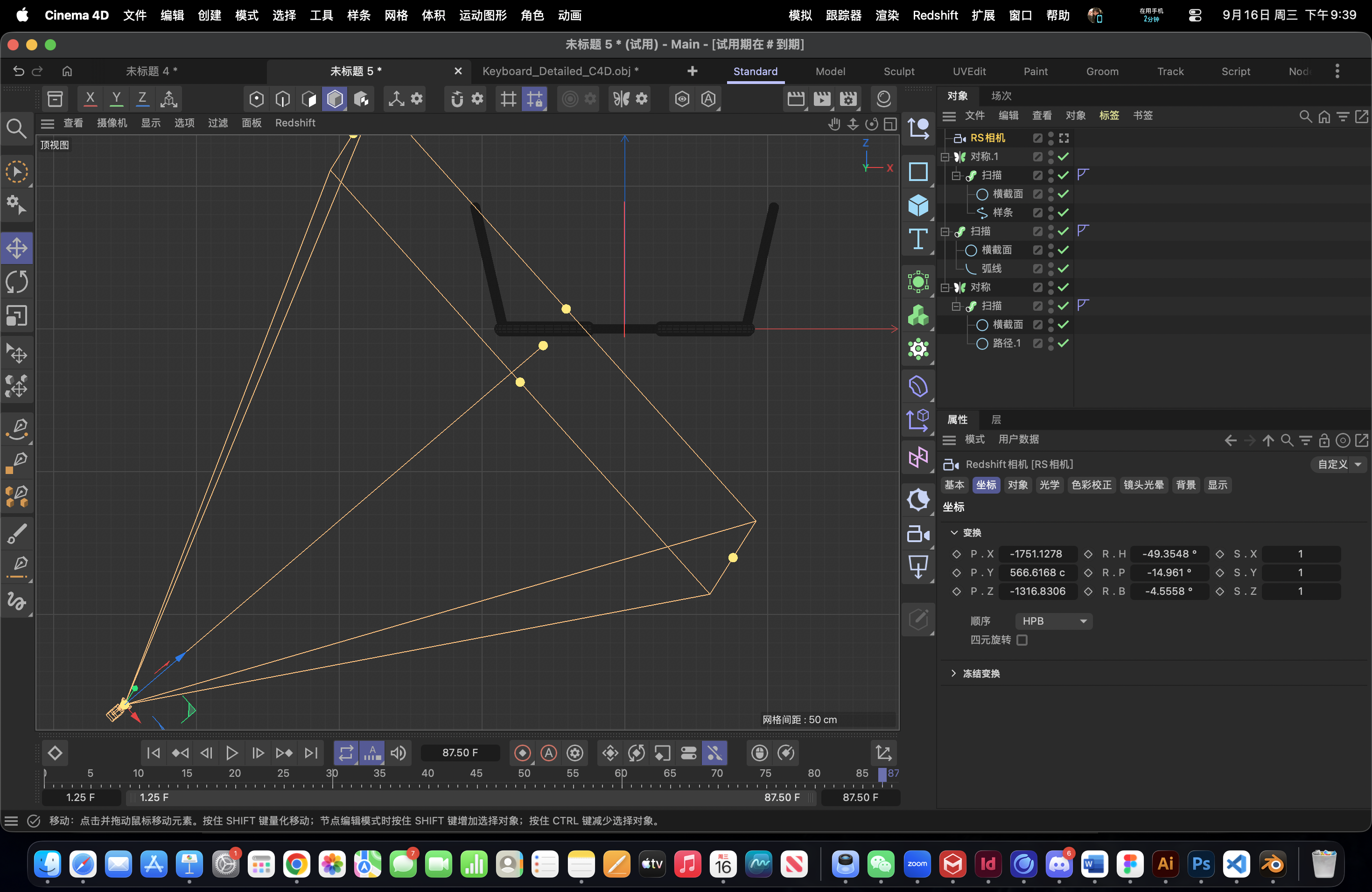
Task: Open the 场次 tab
Action: (1001, 96)
